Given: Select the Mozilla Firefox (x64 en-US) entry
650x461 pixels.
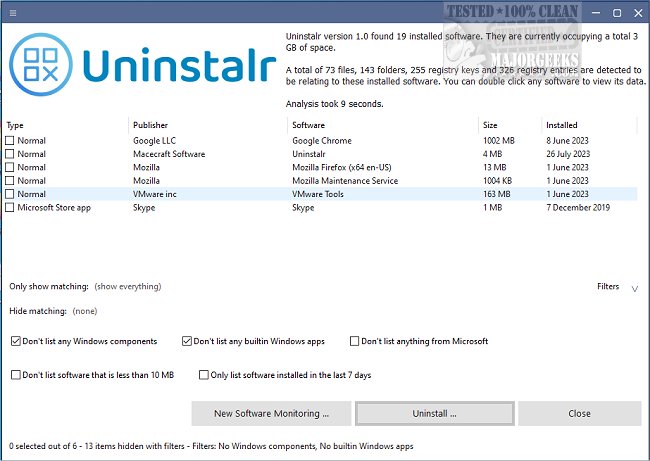Looking at the screenshot, I should tap(342, 167).
